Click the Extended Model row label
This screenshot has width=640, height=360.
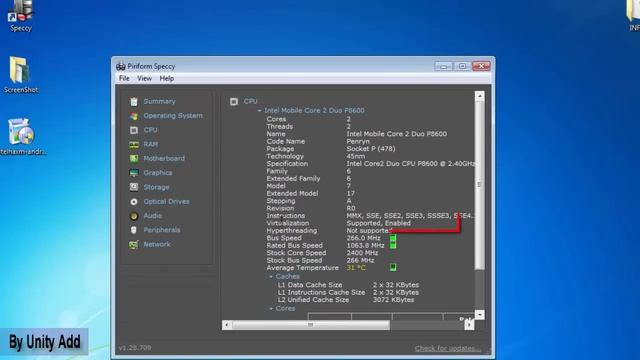point(292,193)
